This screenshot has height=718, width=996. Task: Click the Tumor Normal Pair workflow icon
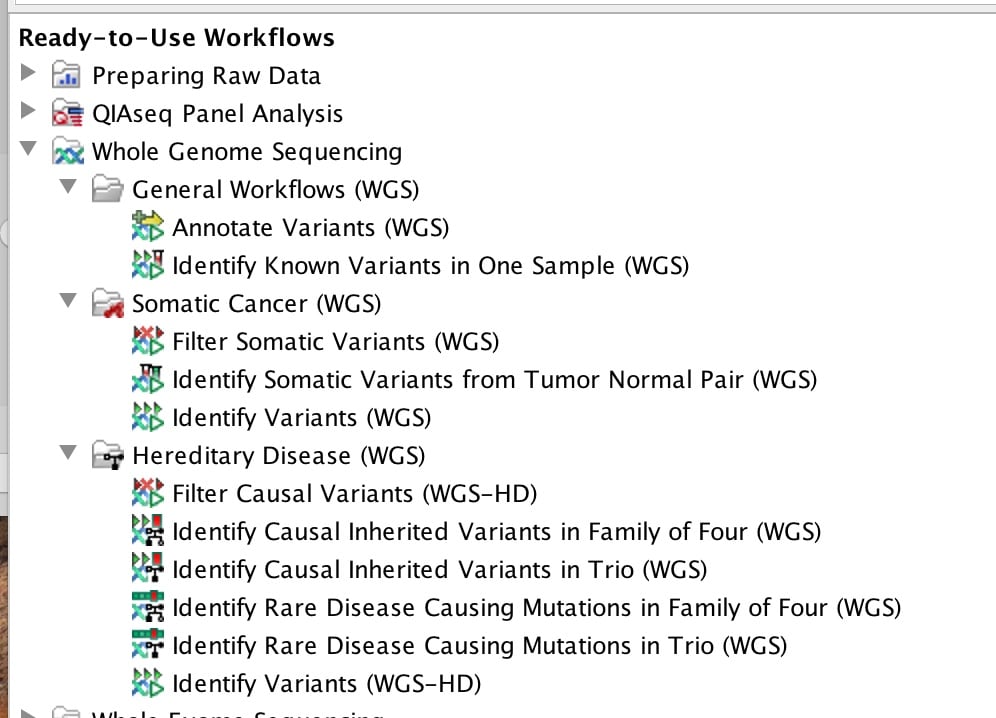(x=148, y=379)
